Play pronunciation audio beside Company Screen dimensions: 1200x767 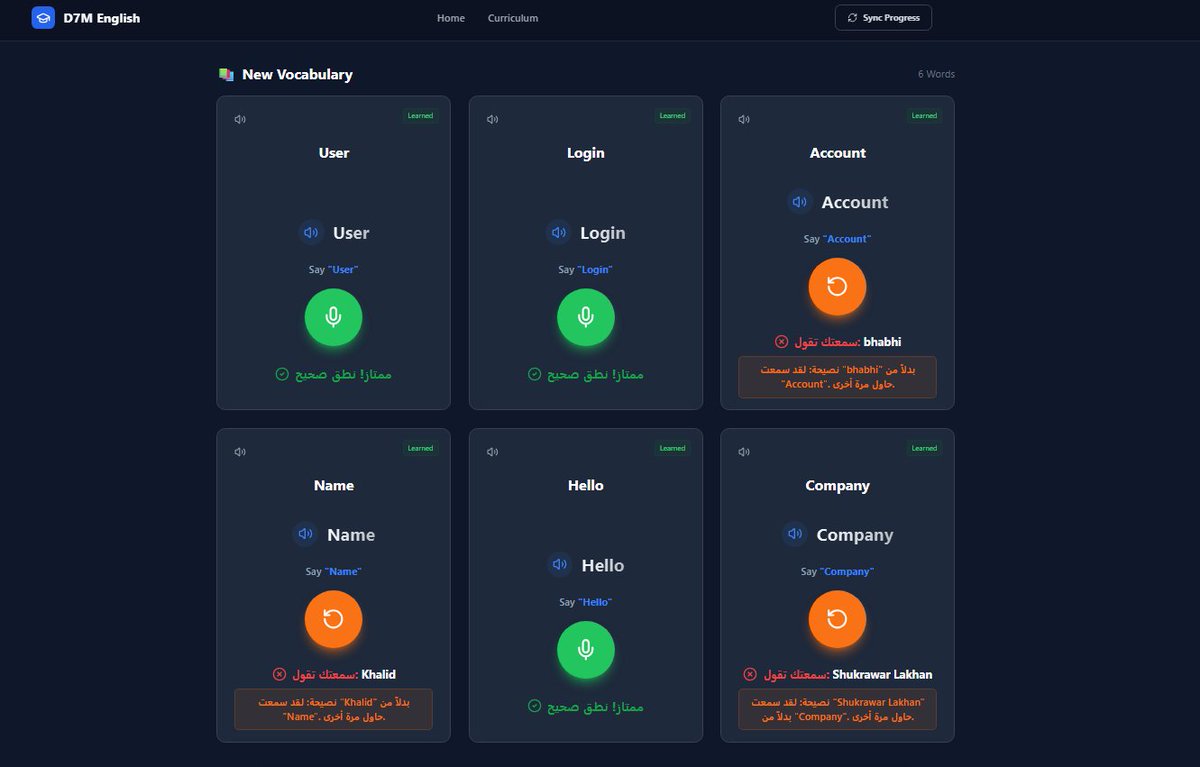tap(795, 534)
